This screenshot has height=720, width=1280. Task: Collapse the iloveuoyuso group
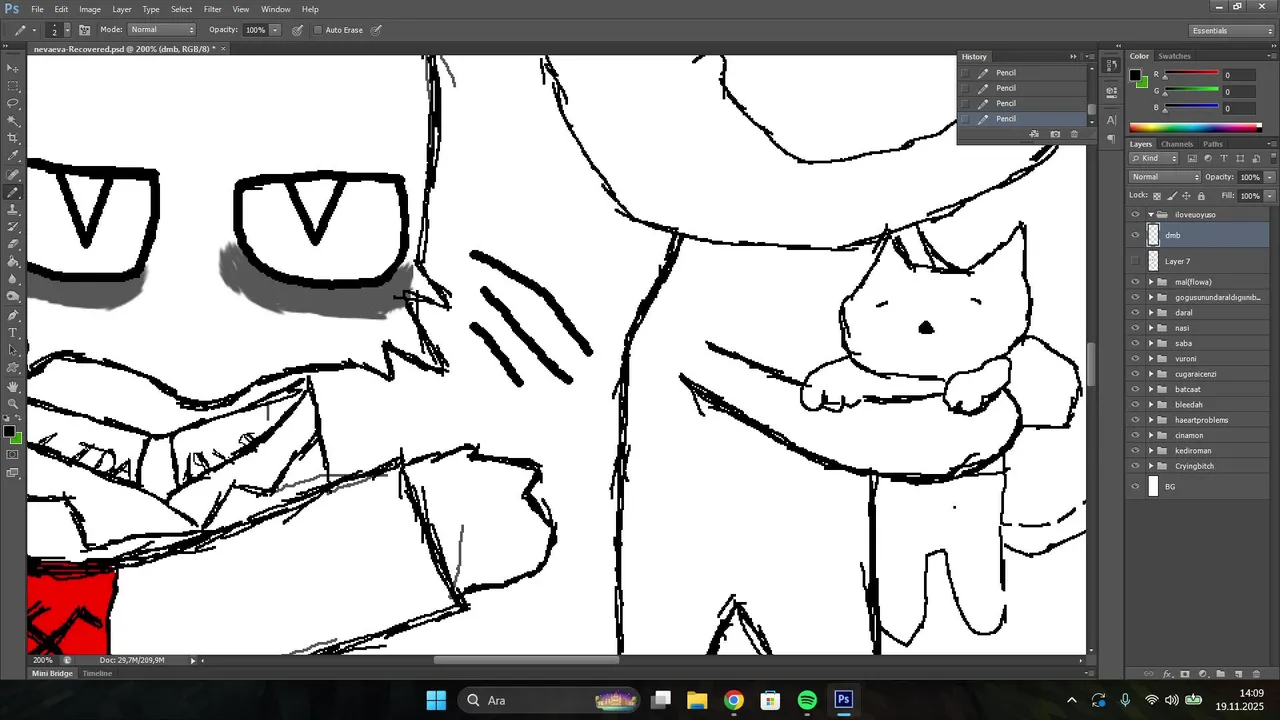coord(1151,214)
